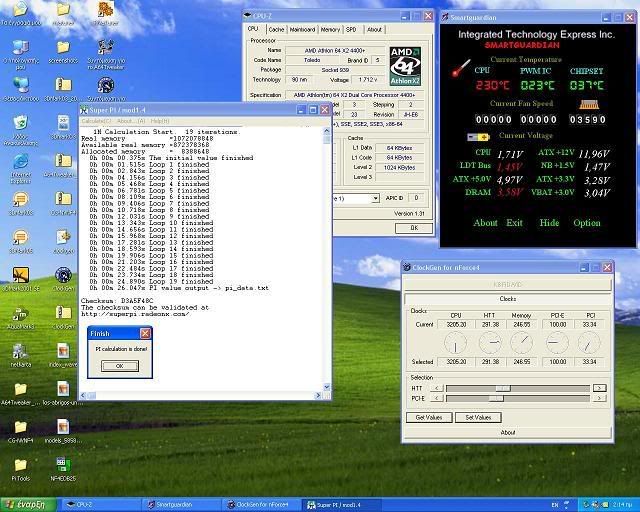Click OK in the CPU-Z window
Image resolution: width=640 pixels, height=512 pixels.
click(414, 228)
